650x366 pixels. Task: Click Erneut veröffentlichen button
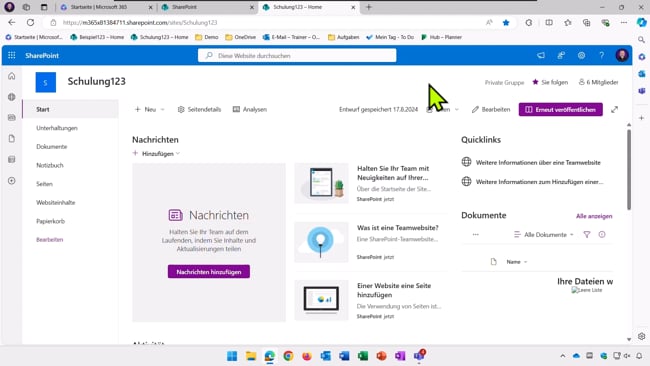tap(560, 109)
